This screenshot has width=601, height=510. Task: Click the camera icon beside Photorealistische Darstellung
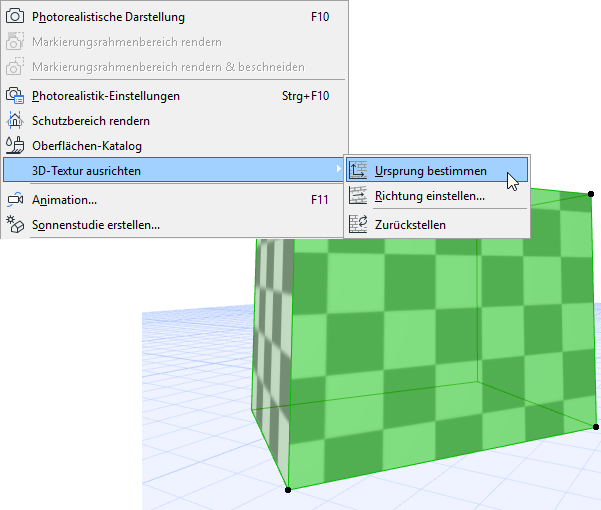click(15, 16)
